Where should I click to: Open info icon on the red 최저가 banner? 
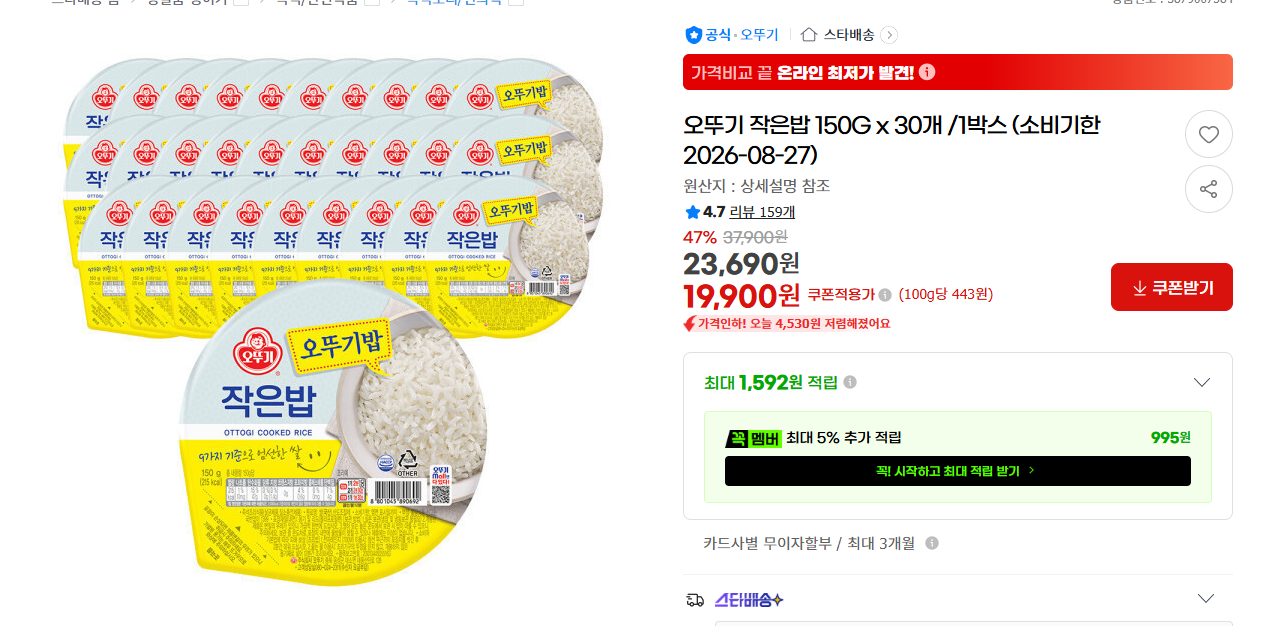(x=927, y=72)
